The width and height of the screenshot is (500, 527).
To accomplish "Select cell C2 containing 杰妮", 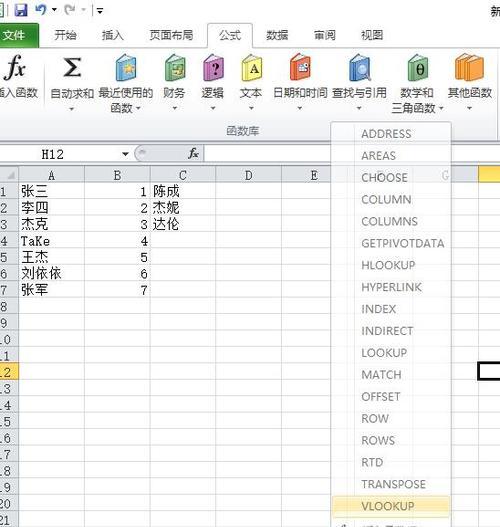I will pyautogui.click(x=183, y=208).
